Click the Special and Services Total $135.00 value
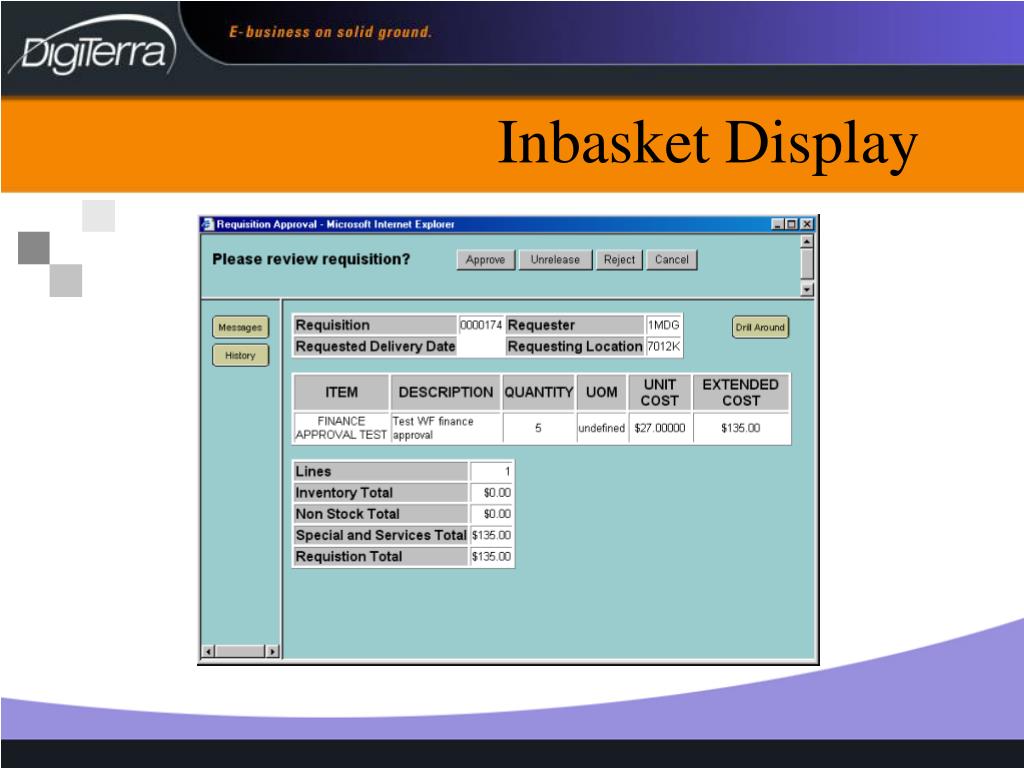Viewport: 1024px width, 768px height. pos(491,535)
